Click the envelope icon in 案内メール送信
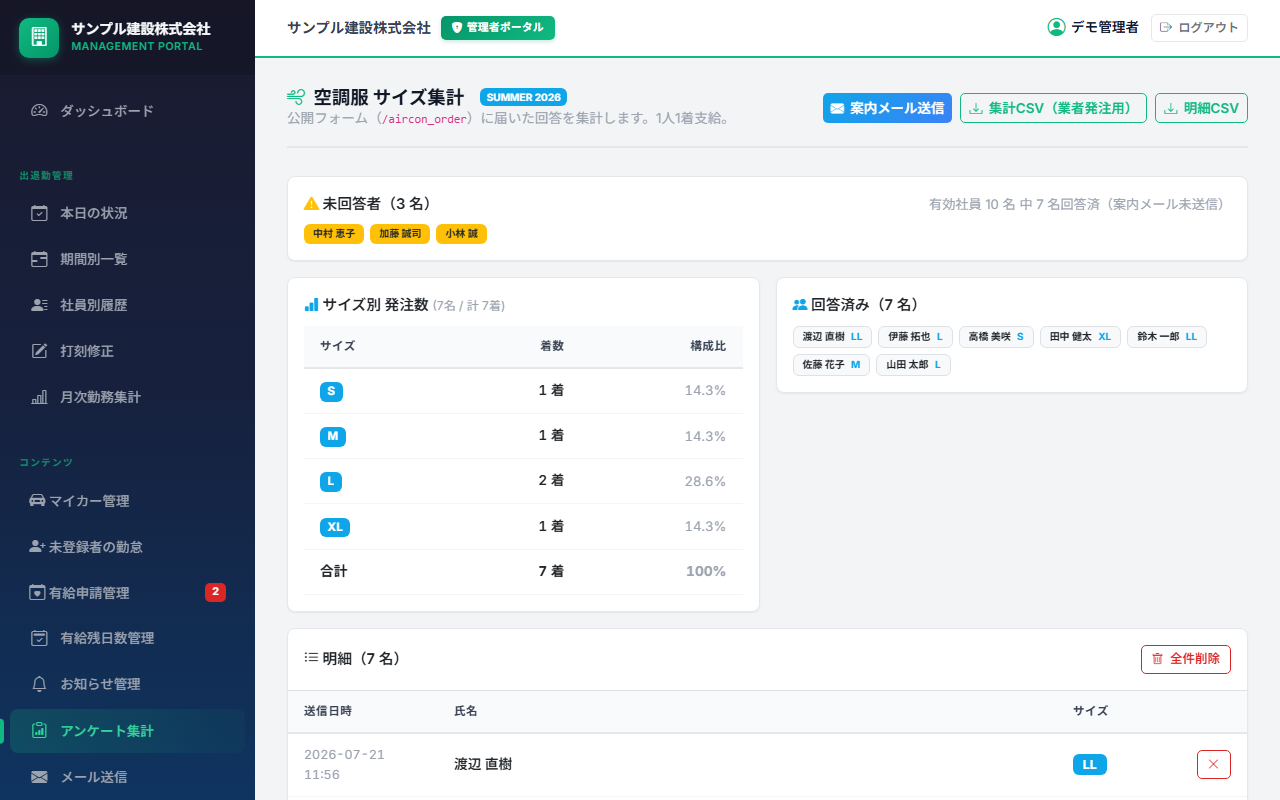 838,108
